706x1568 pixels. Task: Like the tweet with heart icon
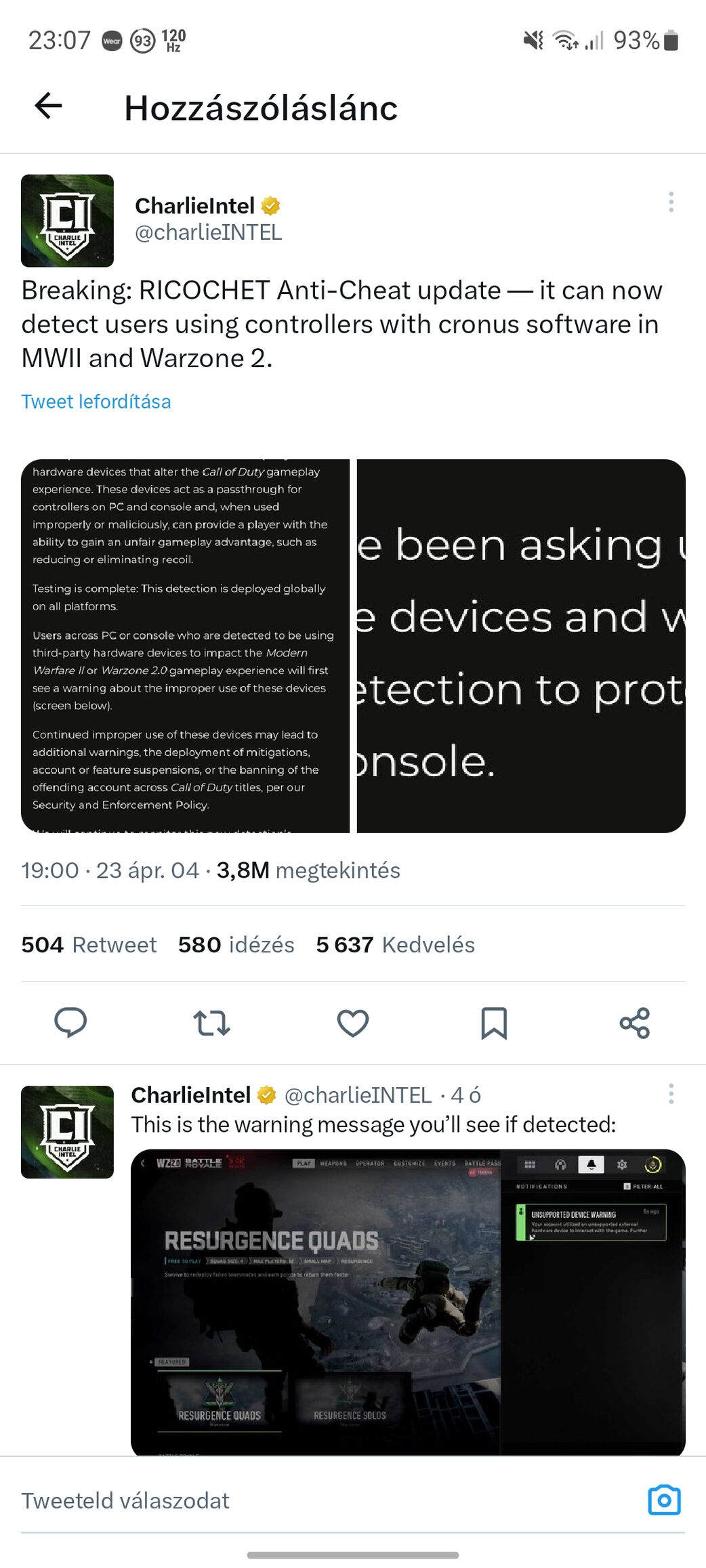coord(353,1023)
